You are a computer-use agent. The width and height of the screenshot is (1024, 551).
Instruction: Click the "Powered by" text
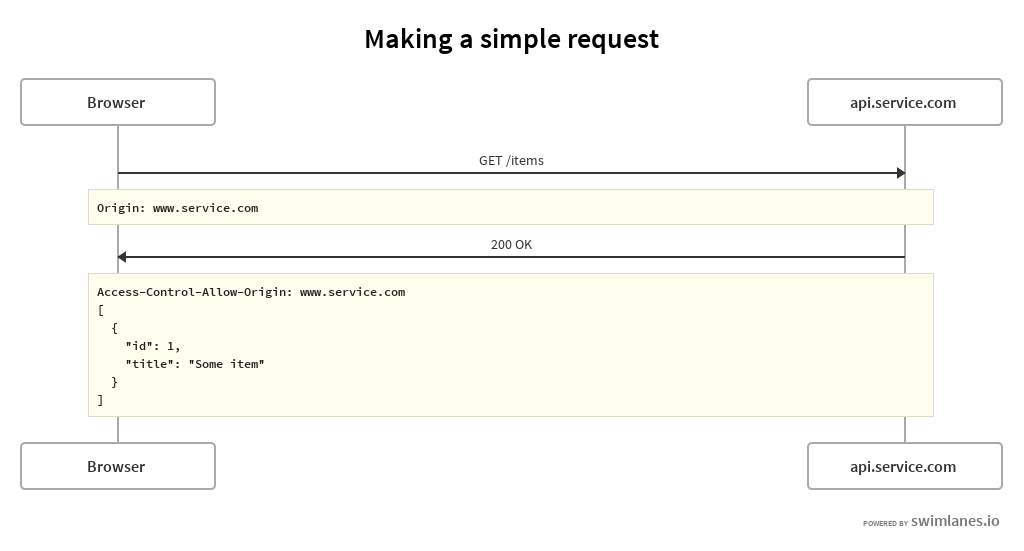tap(885, 523)
